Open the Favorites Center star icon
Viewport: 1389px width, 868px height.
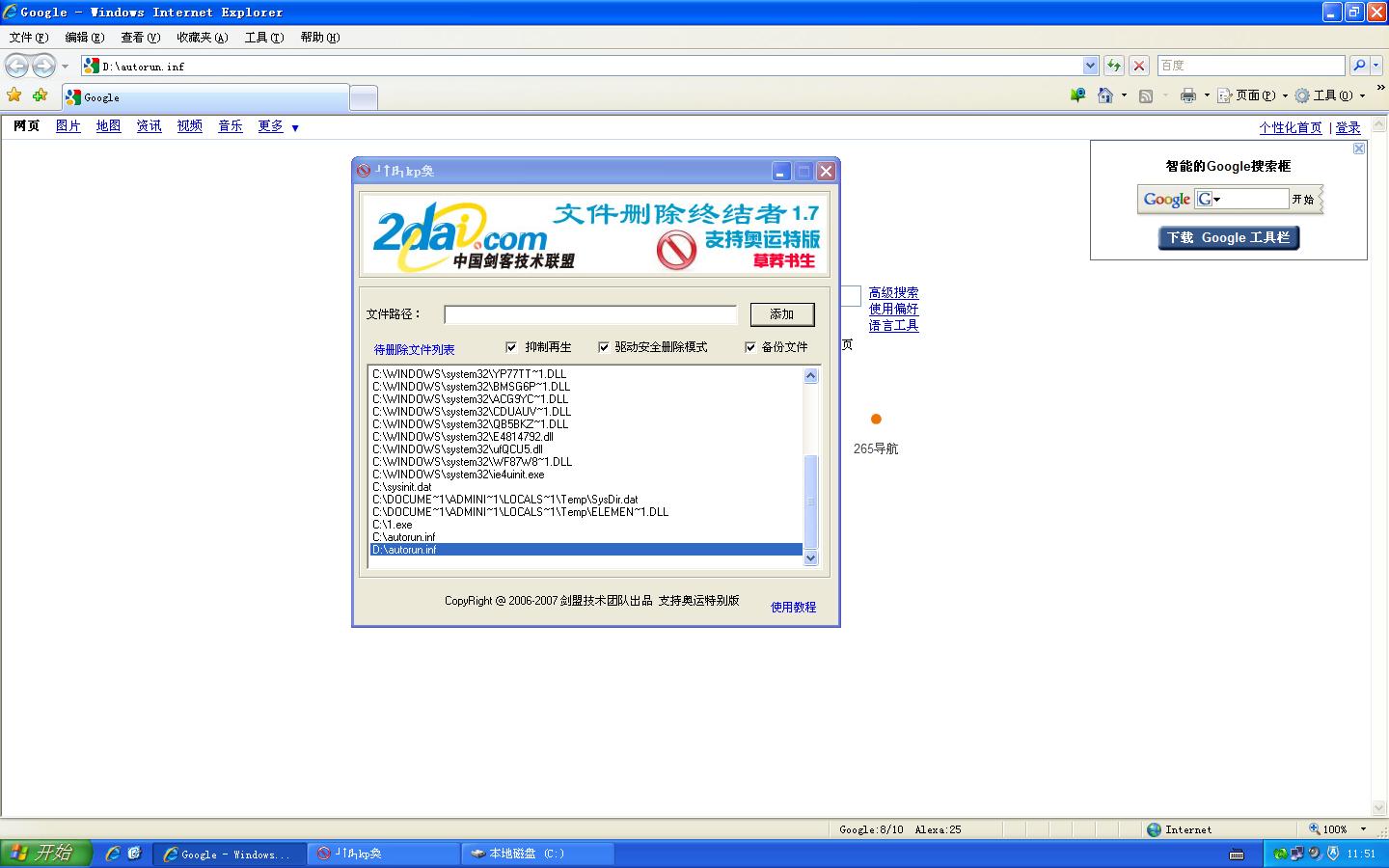pos(14,95)
